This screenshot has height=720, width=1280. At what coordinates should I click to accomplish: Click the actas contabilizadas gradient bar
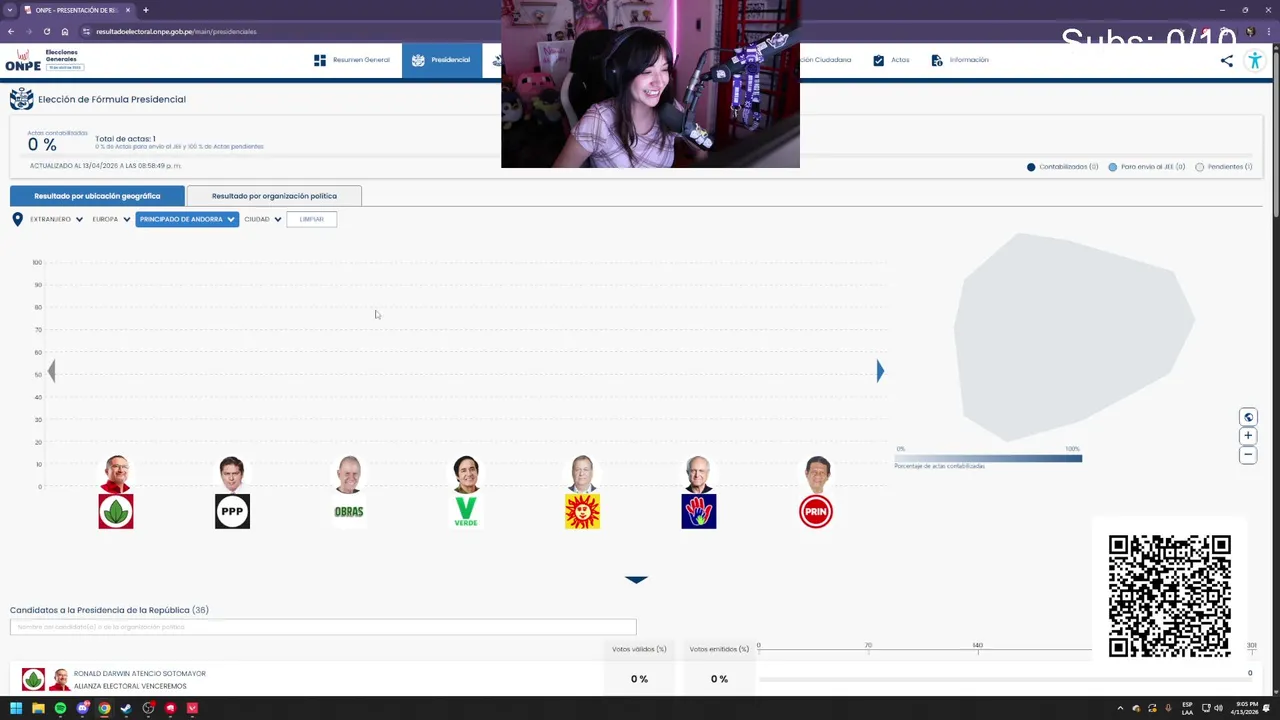click(x=988, y=458)
